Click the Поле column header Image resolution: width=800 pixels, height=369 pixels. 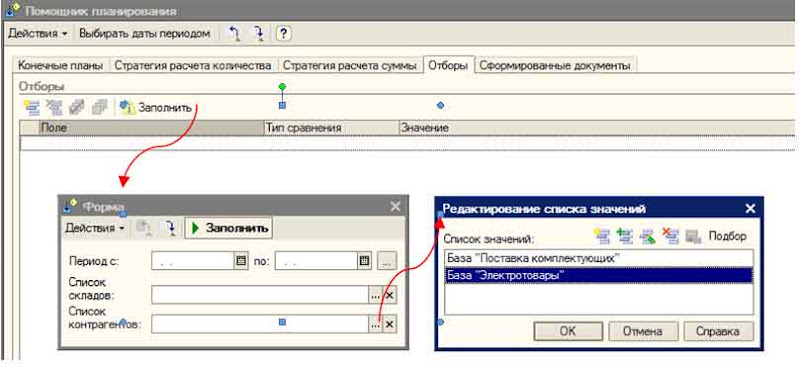[152, 128]
